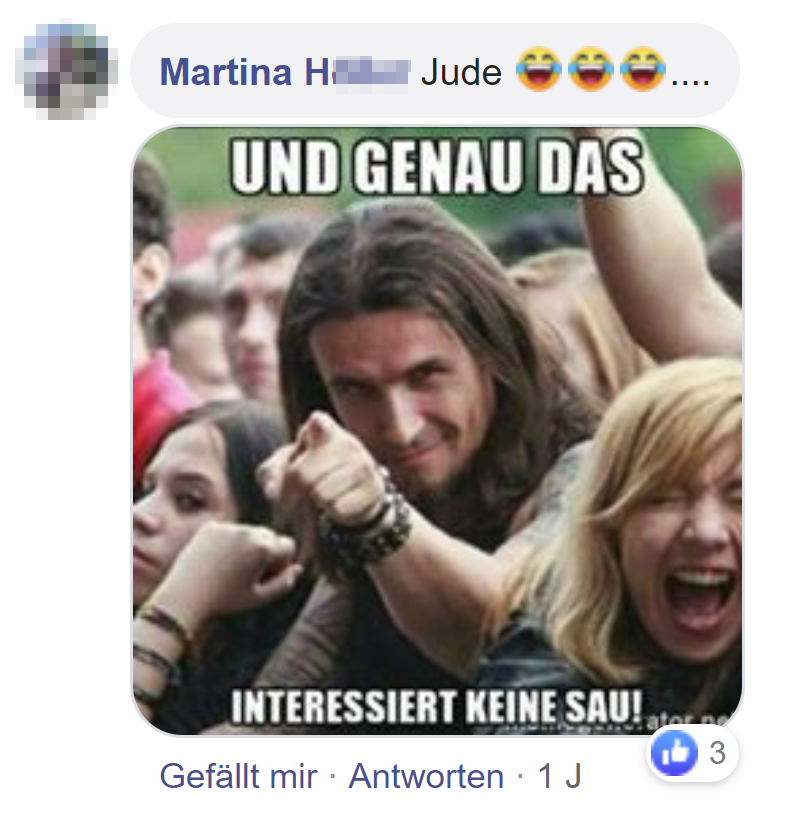Click the Gefällt mir link
Viewport: 788px width, 813px height.
pos(238,776)
